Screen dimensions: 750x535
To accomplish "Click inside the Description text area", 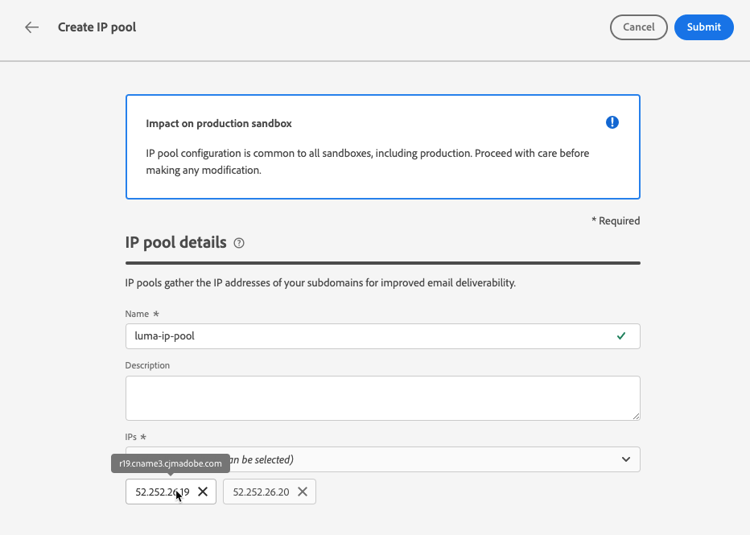I will coord(380,397).
